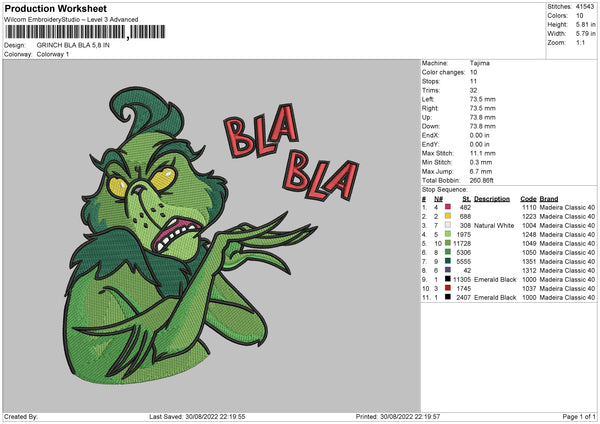Click the Stop Sequence heading
The height and width of the screenshot is (424, 600).
pyautogui.click(x=445, y=189)
